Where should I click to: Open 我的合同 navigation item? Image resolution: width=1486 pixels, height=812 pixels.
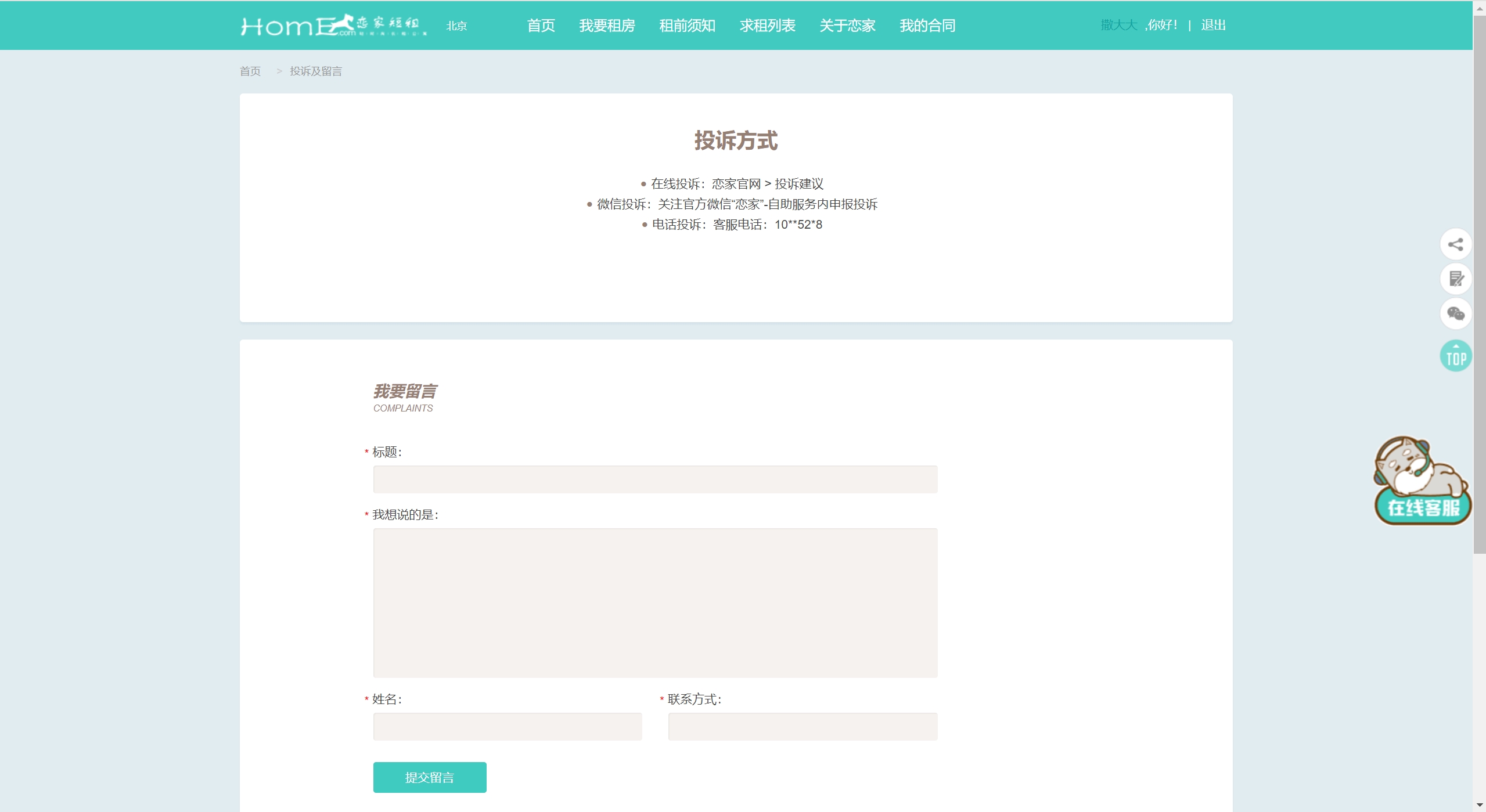tap(927, 26)
